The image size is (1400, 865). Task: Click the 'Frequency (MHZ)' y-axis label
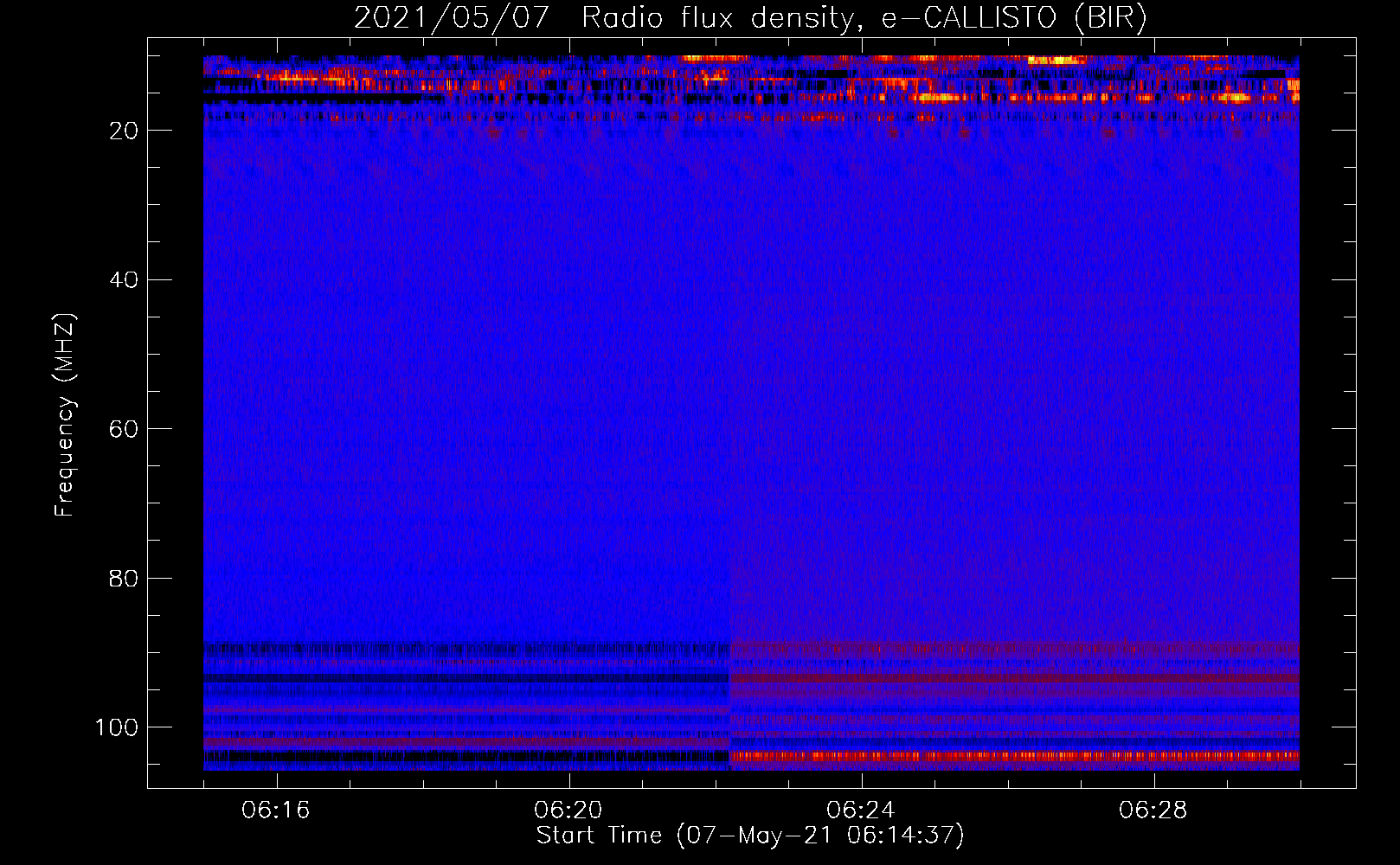tap(65, 415)
